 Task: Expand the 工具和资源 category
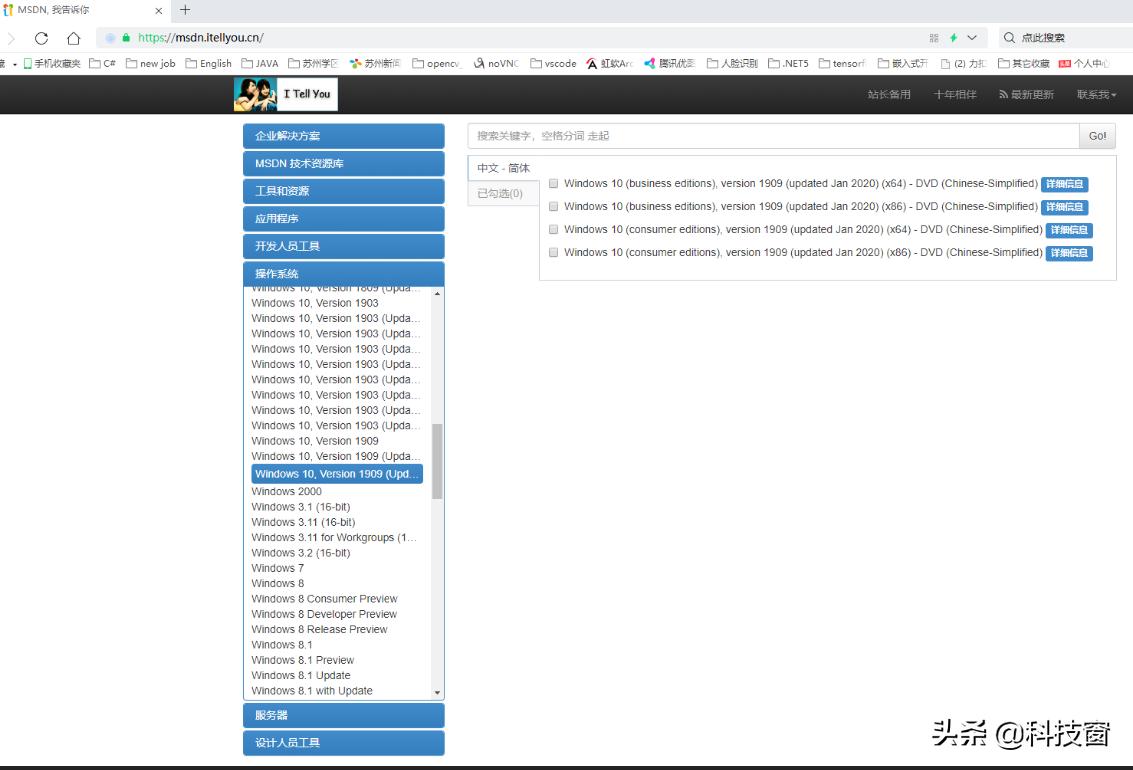(343, 191)
